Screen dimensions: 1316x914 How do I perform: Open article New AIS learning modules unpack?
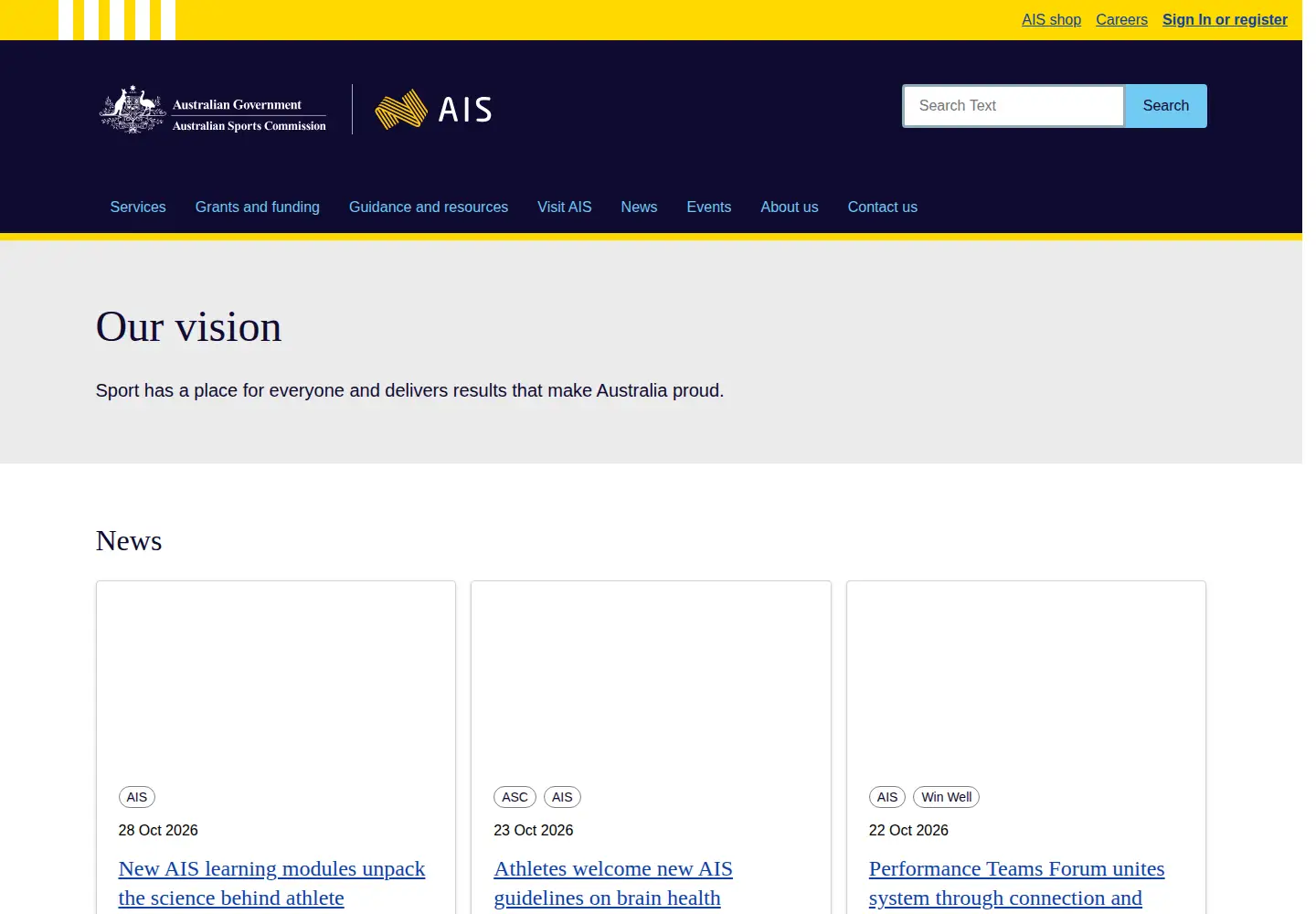[x=271, y=883]
